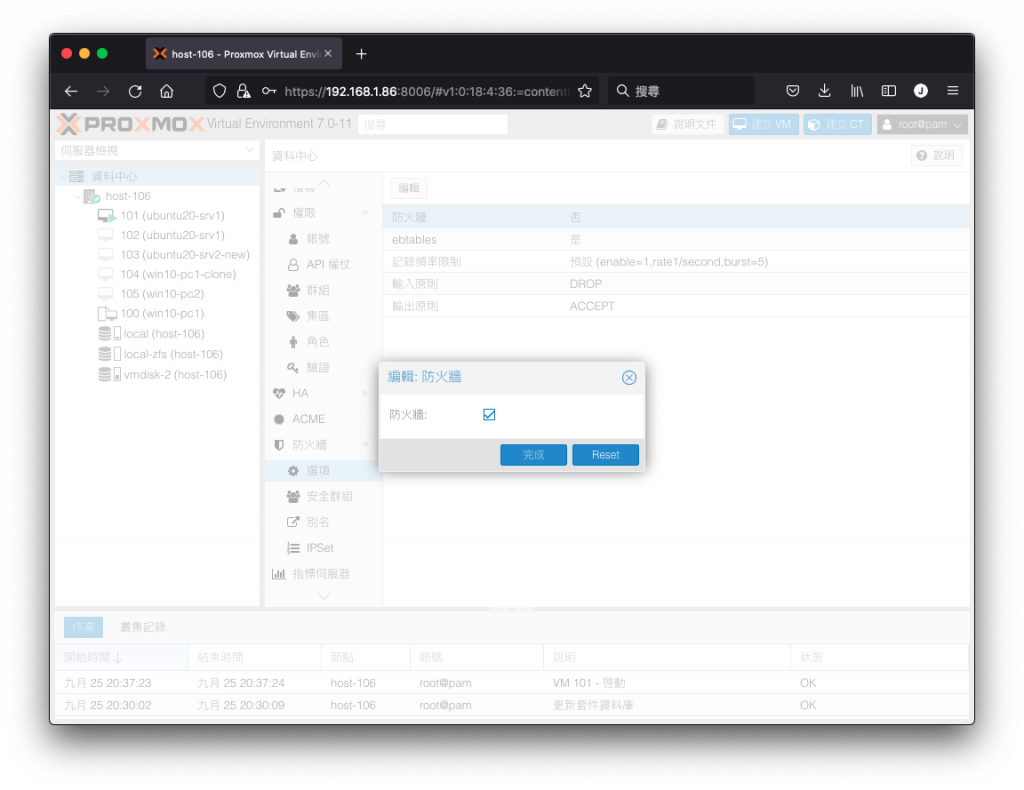
Task: Click the Proxmox header search field
Action: pos(432,124)
